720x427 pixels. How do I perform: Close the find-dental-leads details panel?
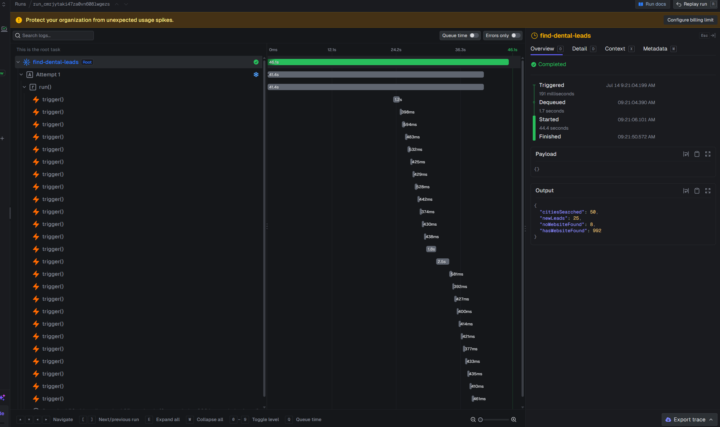click(x=713, y=35)
